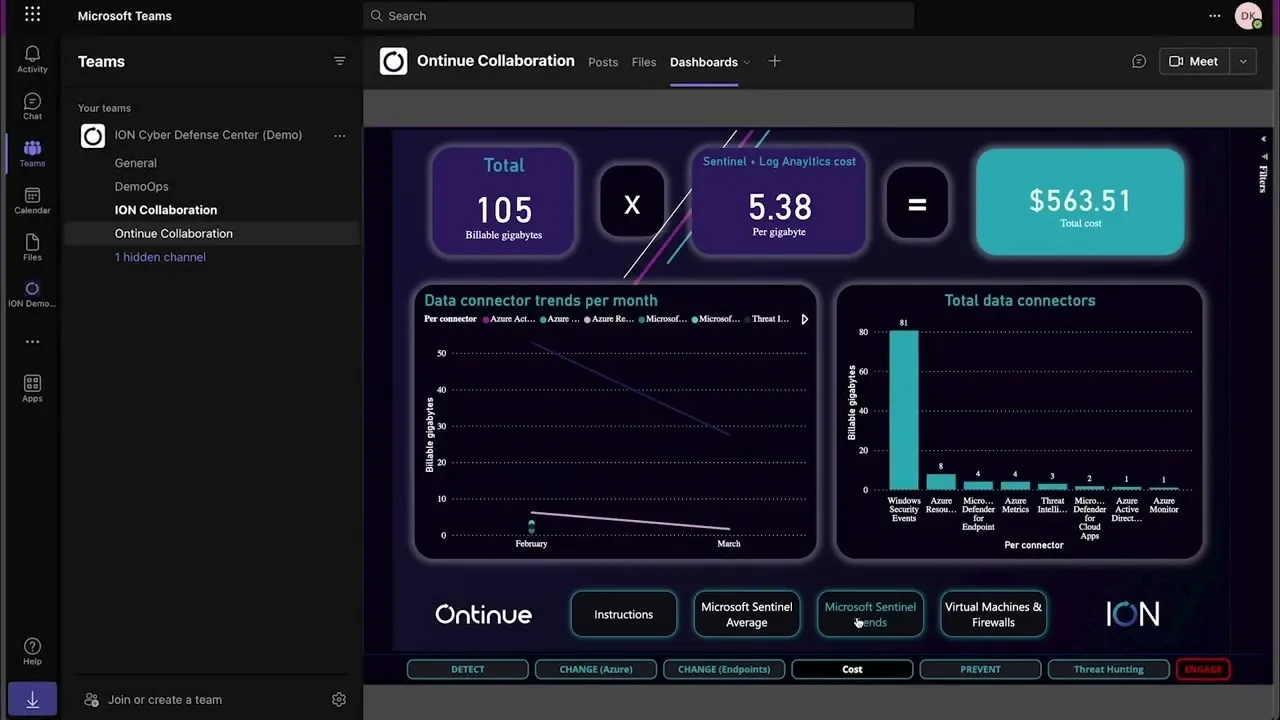1280x720 pixels.
Task: Click the 'Your teams' label
Action: (104, 108)
